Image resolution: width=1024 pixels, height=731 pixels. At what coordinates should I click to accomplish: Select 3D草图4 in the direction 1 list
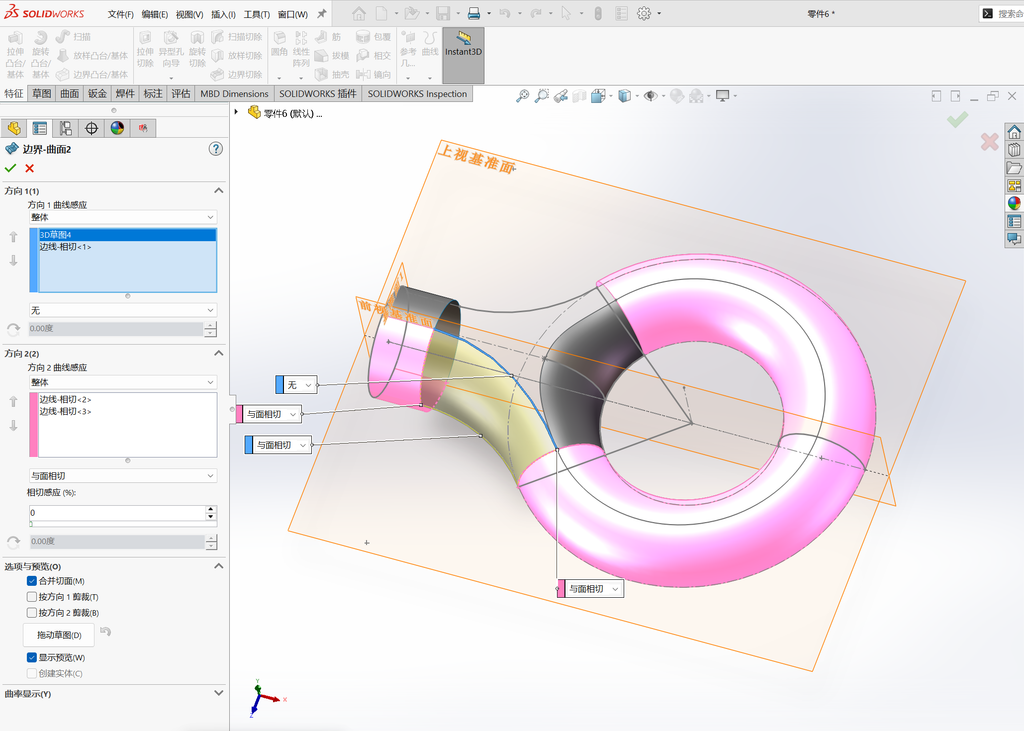pos(127,235)
